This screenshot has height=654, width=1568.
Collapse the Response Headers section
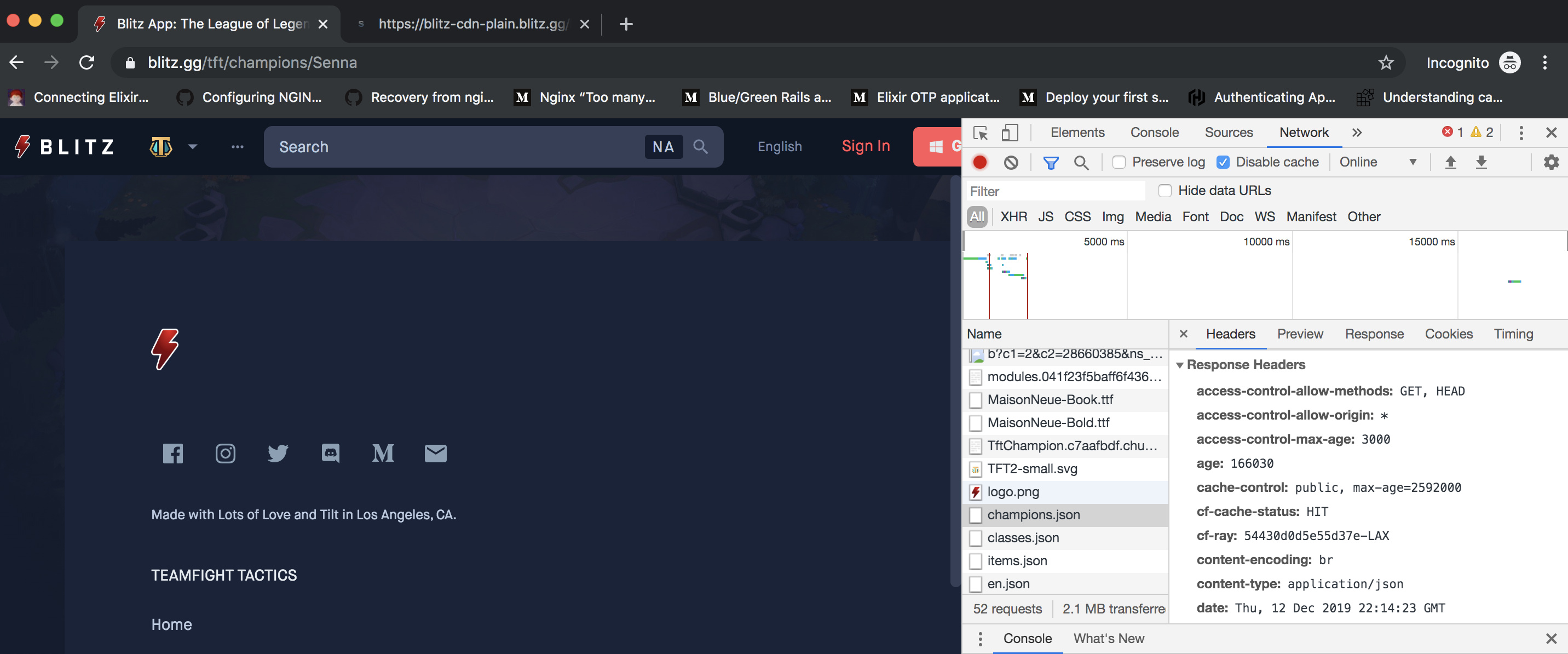[1180, 365]
